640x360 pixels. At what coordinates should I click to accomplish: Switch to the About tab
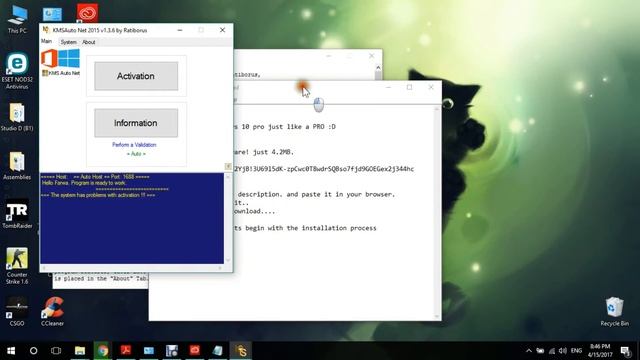pyautogui.click(x=89, y=42)
